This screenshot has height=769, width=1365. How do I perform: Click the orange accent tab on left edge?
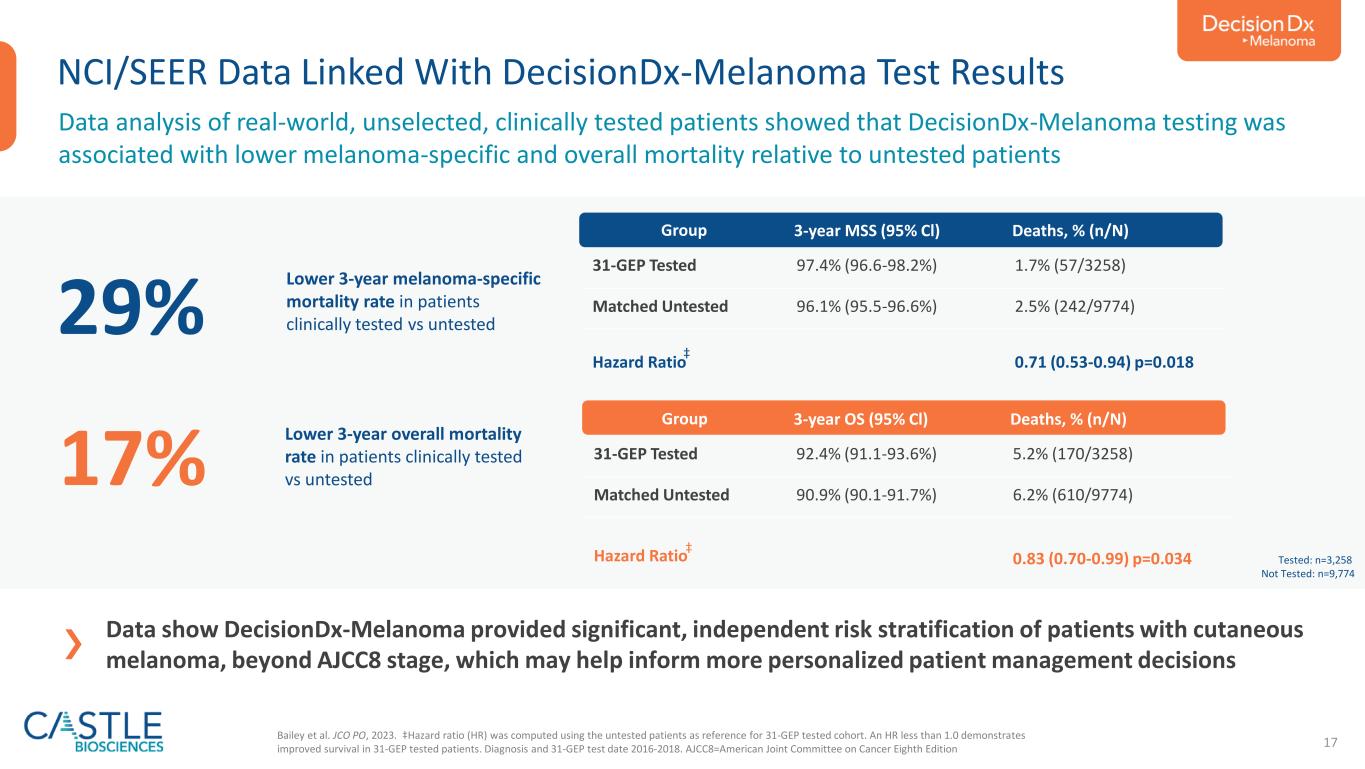click(7, 96)
